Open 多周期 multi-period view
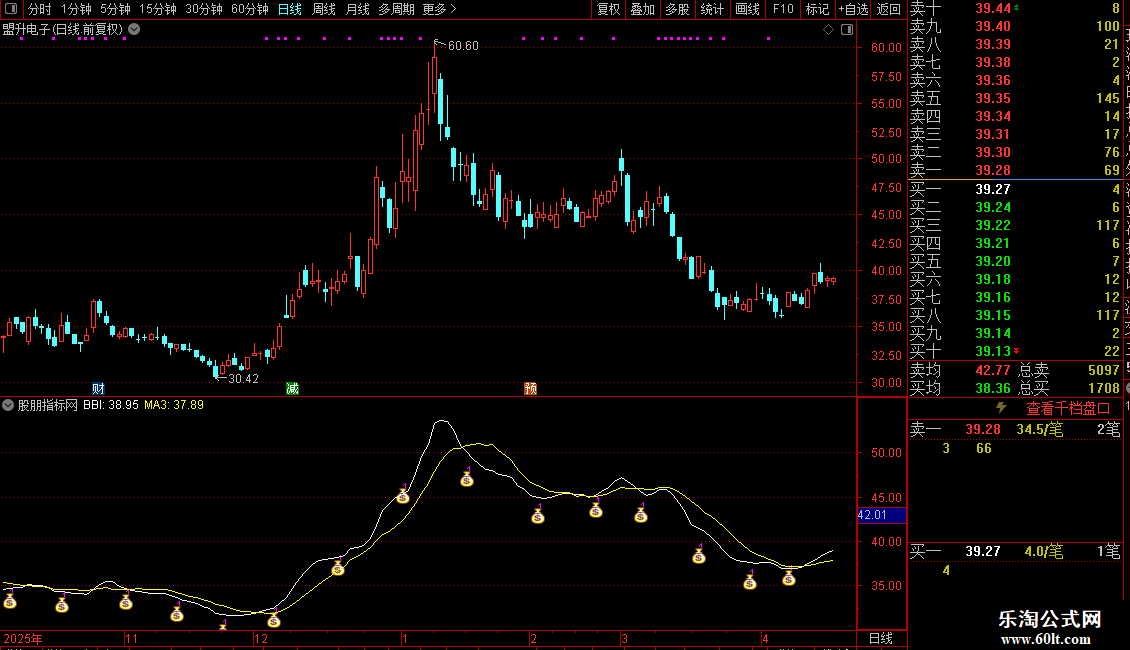The height and width of the screenshot is (650, 1130). 396,9
